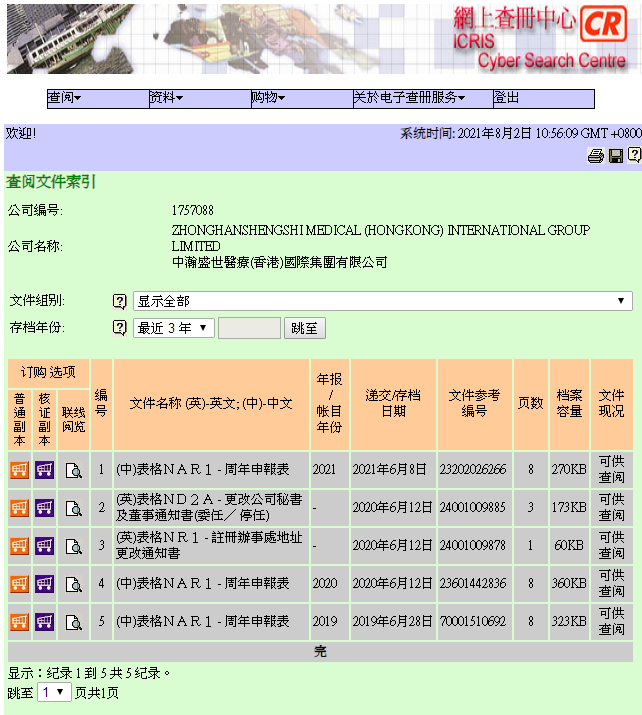Click the filing year text input field
The height and width of the screenshot is (715, 642).
coord(249,328)
